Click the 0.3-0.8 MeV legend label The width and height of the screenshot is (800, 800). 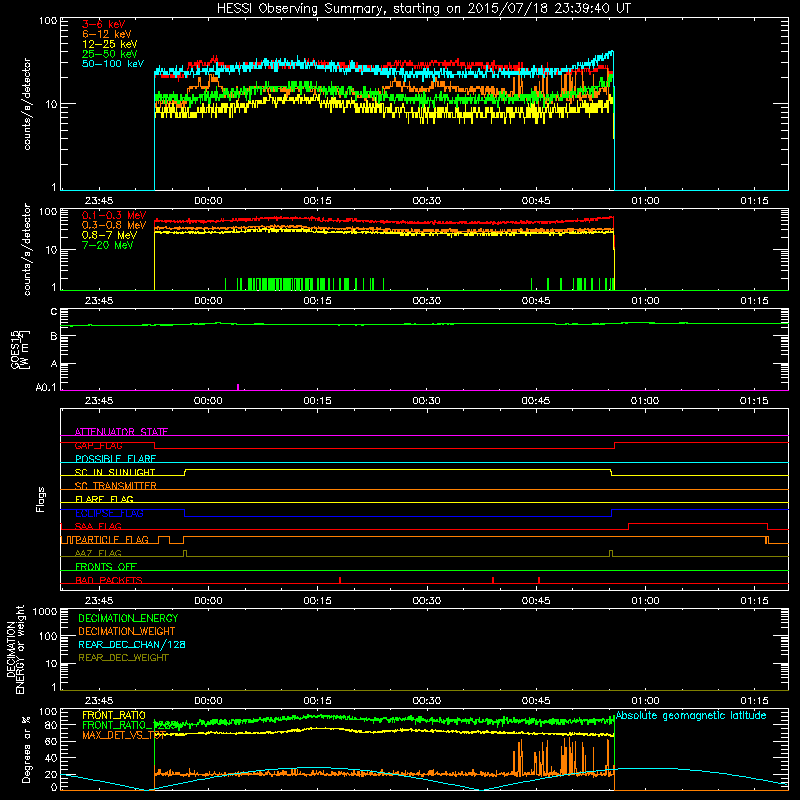[114, 225]
